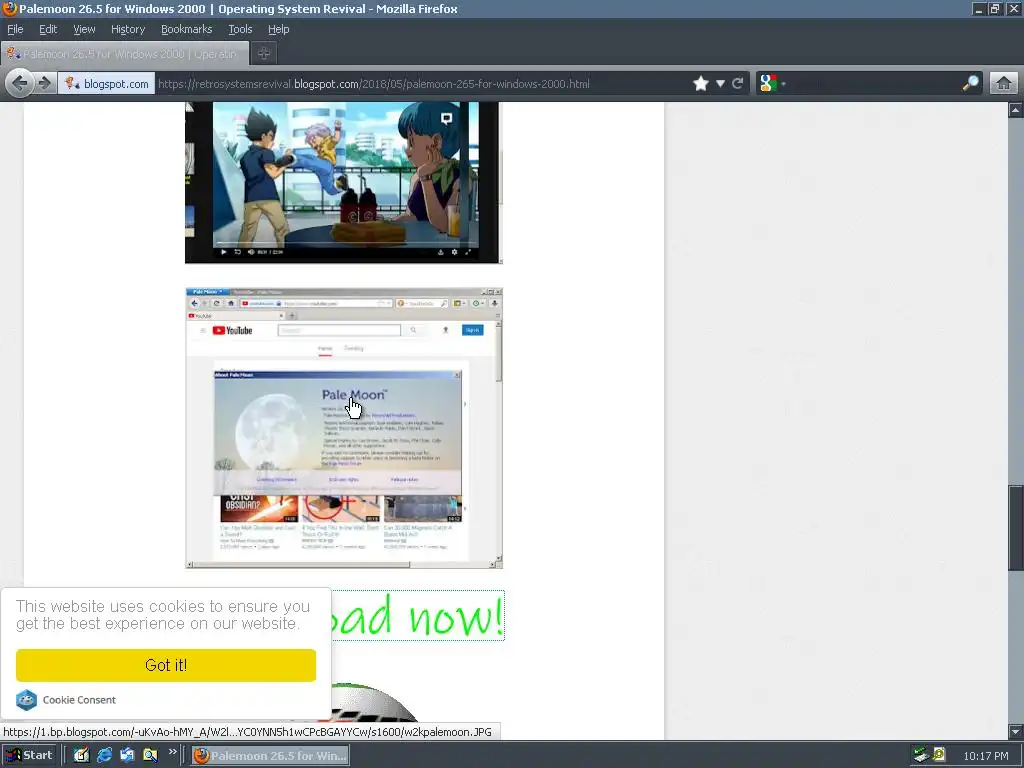Click the scrollbar up arrow
Viewport: 1024px width, 768px height.
pos(1016,110)
